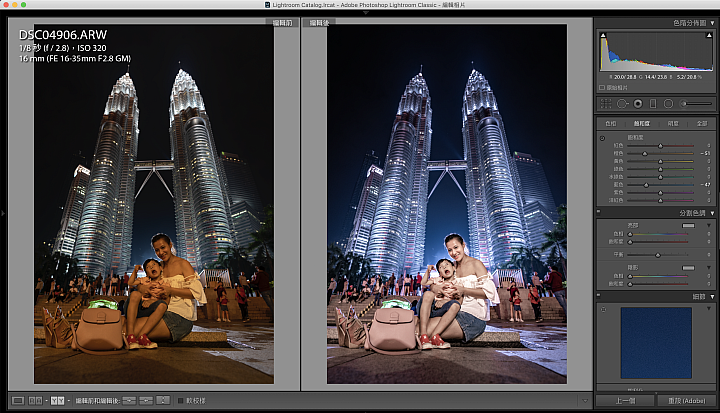Swap before and after settings
The image size is (720, 413).
coord(163,401)
